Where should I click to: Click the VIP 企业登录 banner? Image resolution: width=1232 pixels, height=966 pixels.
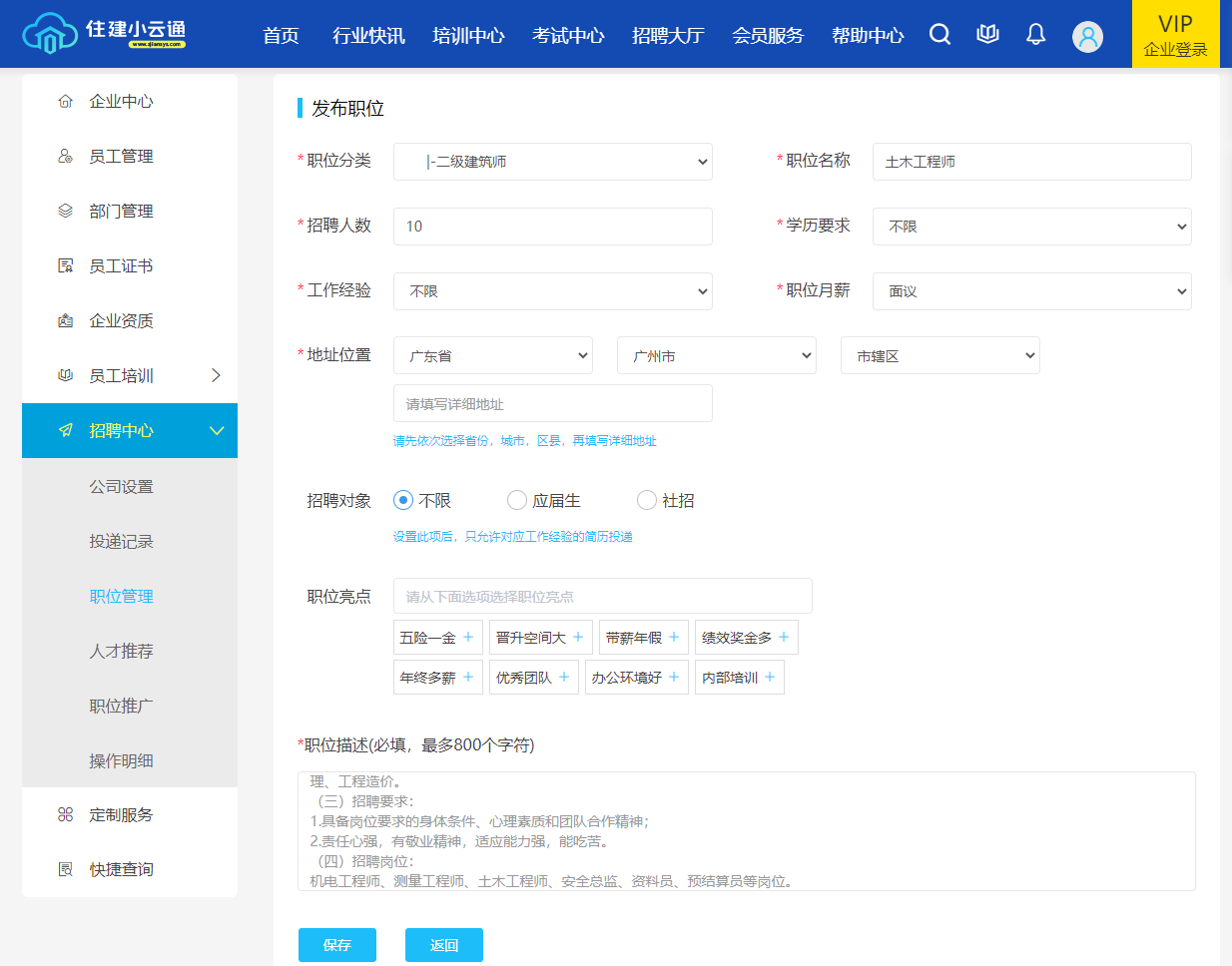1175,35
